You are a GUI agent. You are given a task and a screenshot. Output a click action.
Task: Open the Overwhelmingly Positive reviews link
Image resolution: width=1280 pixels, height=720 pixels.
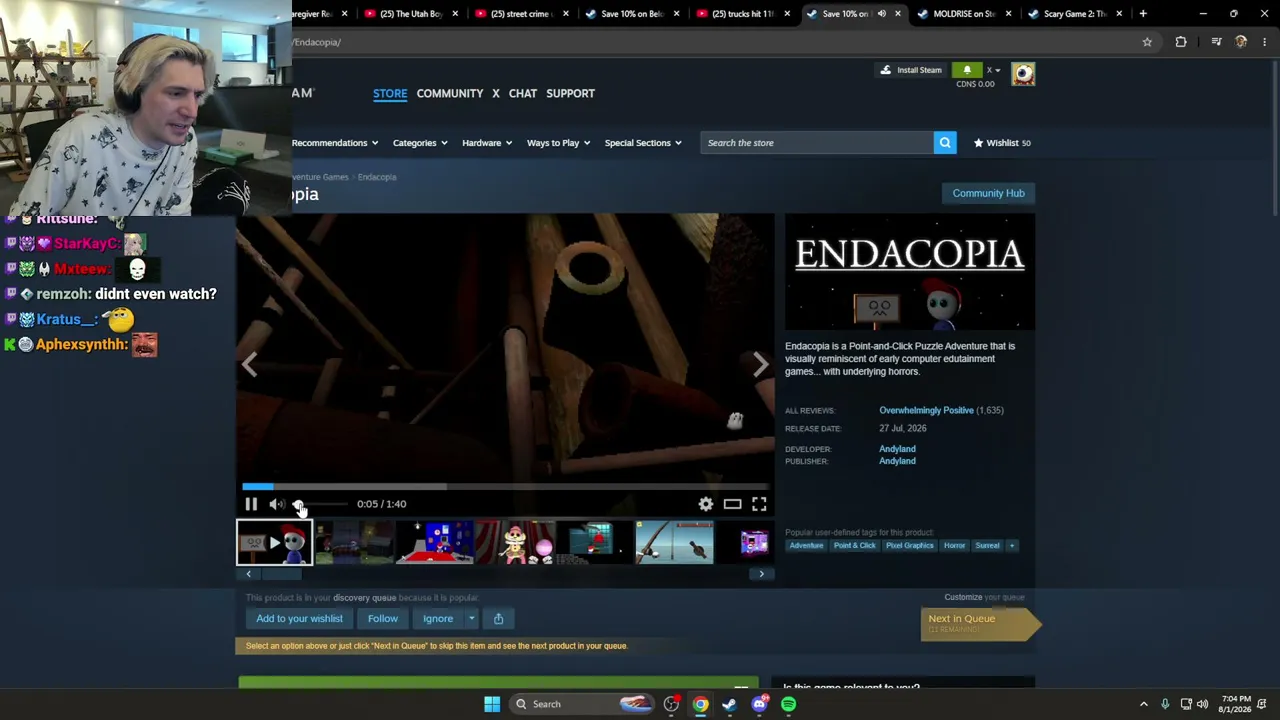pyautogui.click(x=926, y=410)
